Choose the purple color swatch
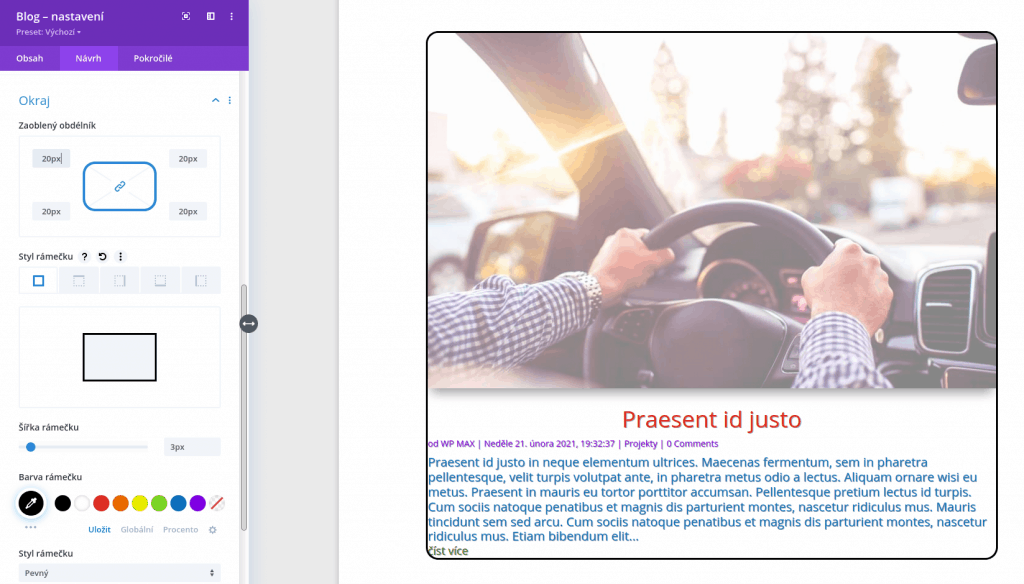 click(197, 503)
